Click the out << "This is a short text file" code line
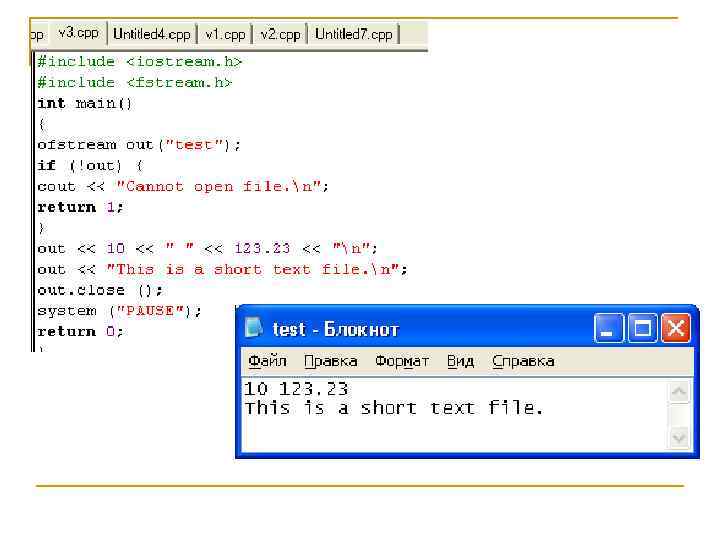This screenshot has height=540, width=720. click(x=222, y=270)
